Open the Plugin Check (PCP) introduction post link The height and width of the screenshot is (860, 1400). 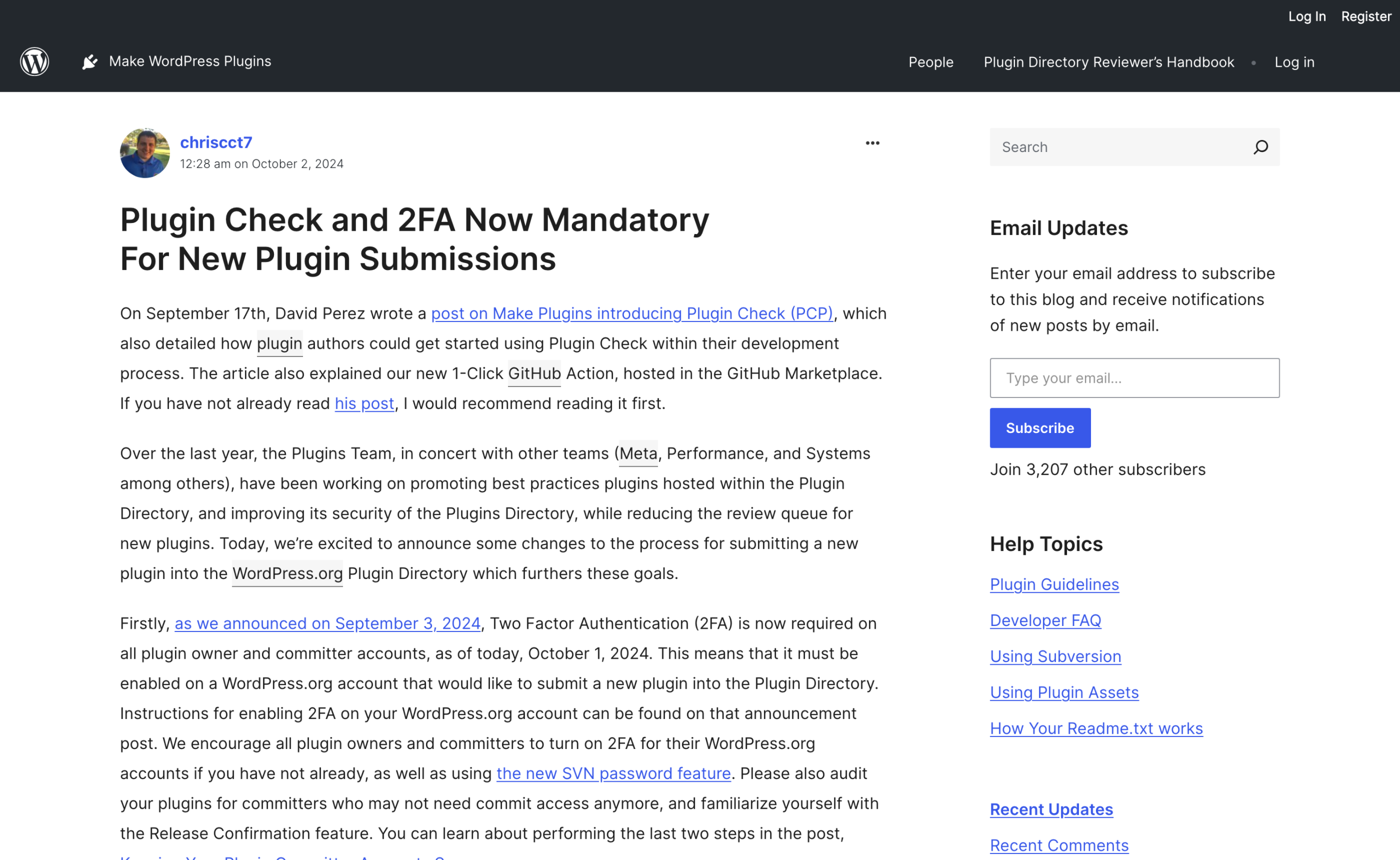632,313
